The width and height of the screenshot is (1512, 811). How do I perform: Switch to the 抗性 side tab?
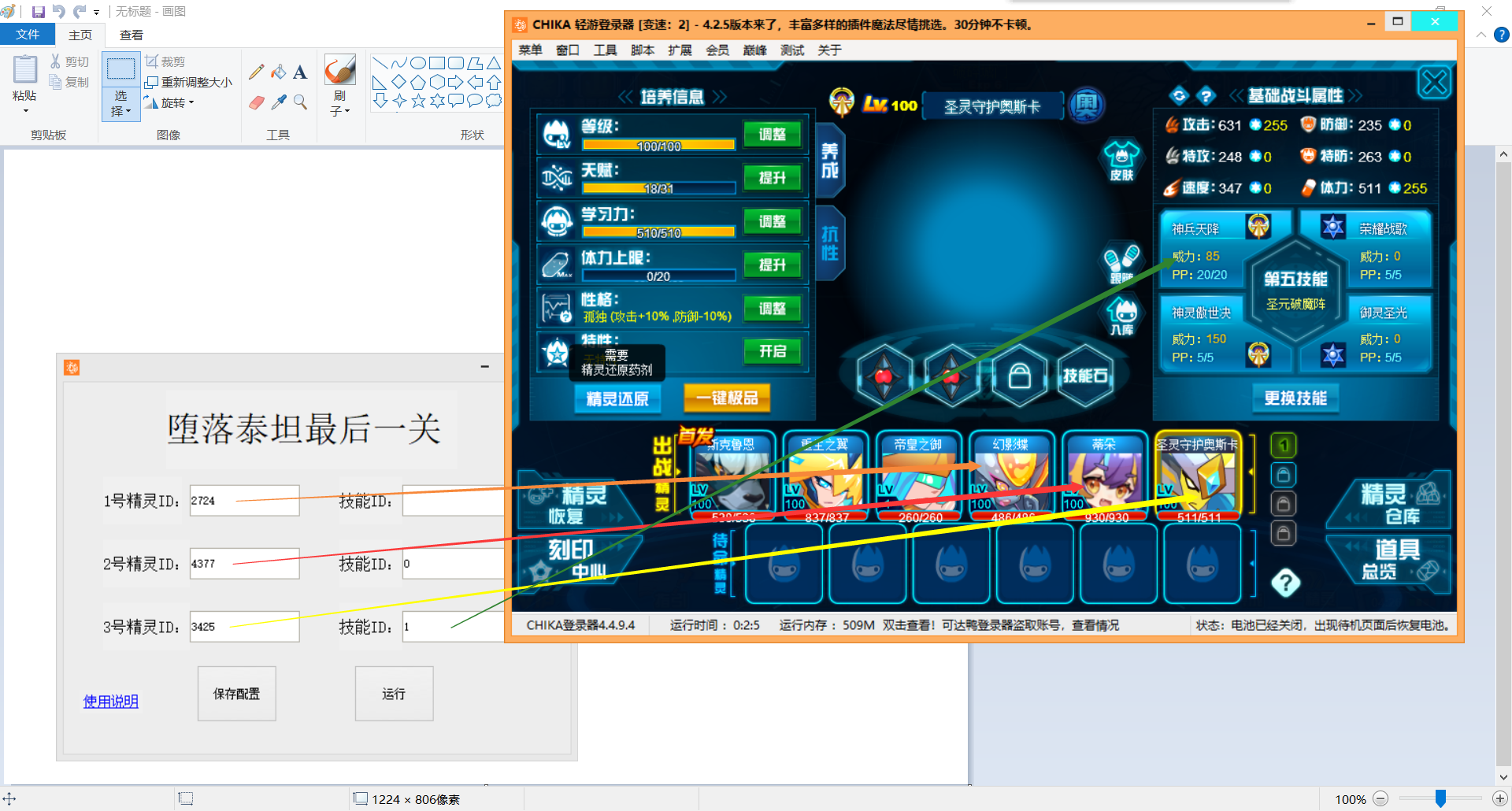[x=830, y=243]
